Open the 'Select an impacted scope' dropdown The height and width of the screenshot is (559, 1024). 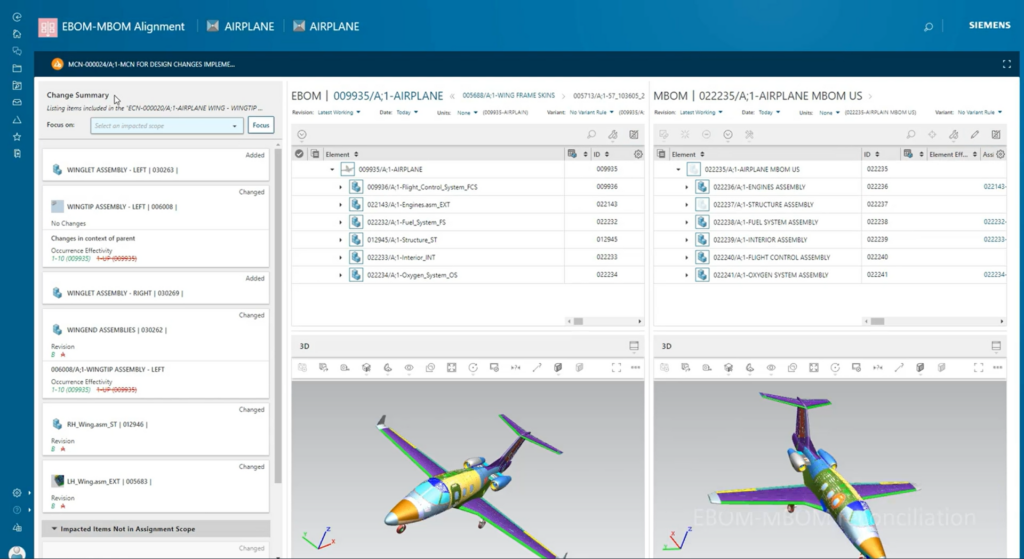click(x=167, y=125)
